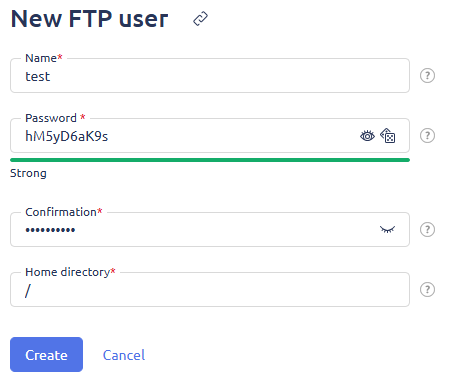Click the Create button
This screenshot has width=451, height=391.
pyautogui.click(x=46, y=354)
